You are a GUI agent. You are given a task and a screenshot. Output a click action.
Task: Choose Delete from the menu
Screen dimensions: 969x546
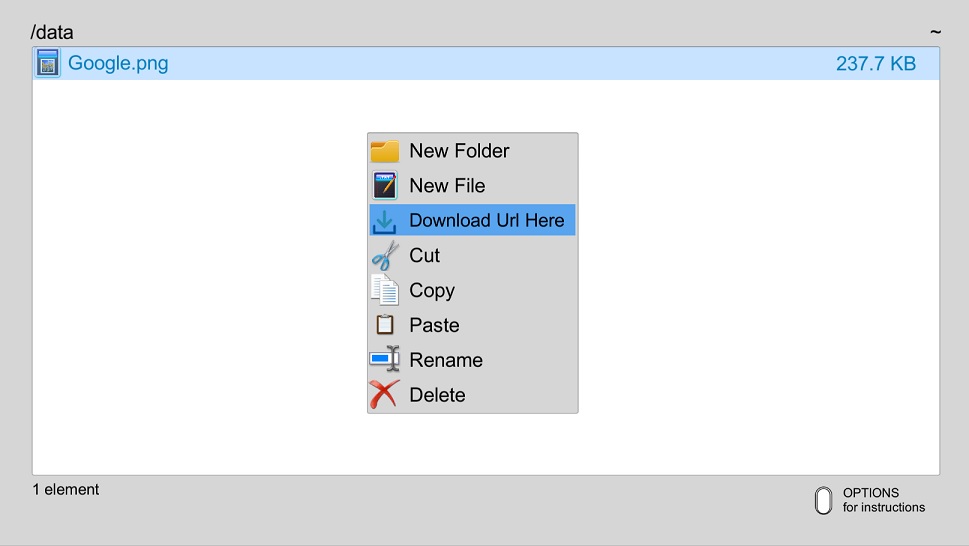point(473,395)
